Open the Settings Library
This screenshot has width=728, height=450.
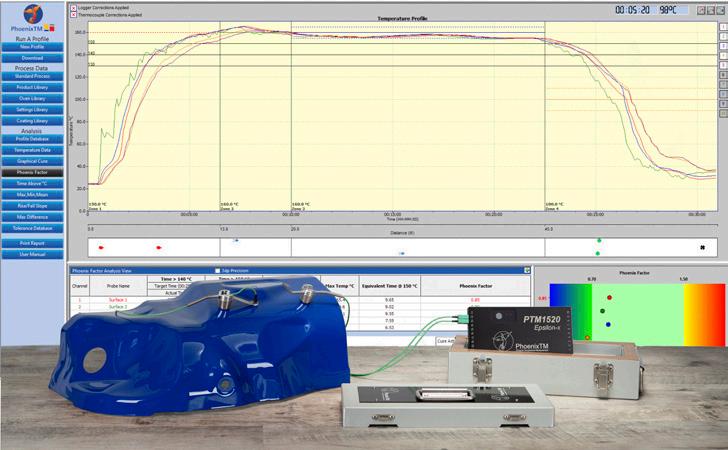32,110
